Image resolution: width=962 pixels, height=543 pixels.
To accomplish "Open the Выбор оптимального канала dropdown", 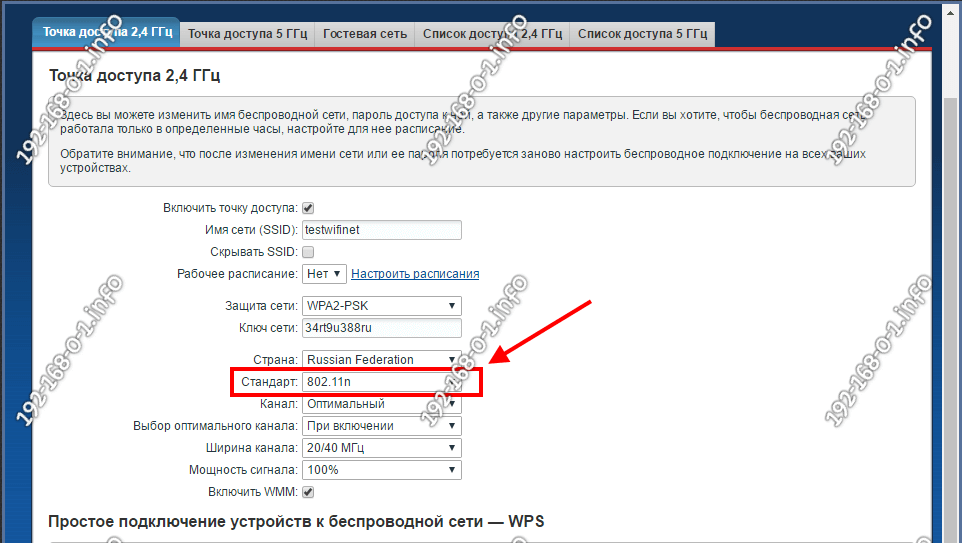I will [x=382, y=426].
